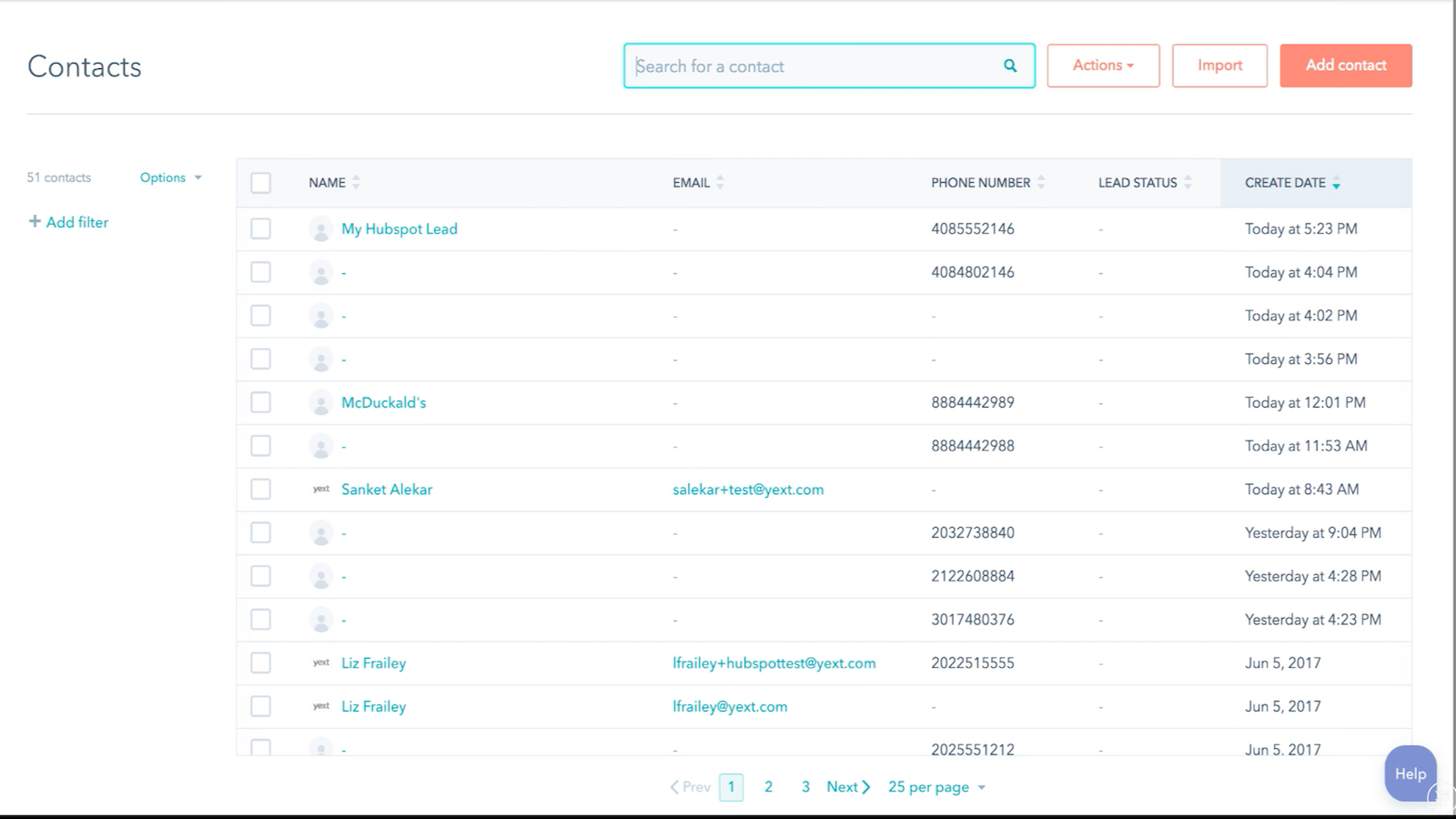Check the select-all checkbox in the header
The image size is (1456, 819).
point(260,182)
